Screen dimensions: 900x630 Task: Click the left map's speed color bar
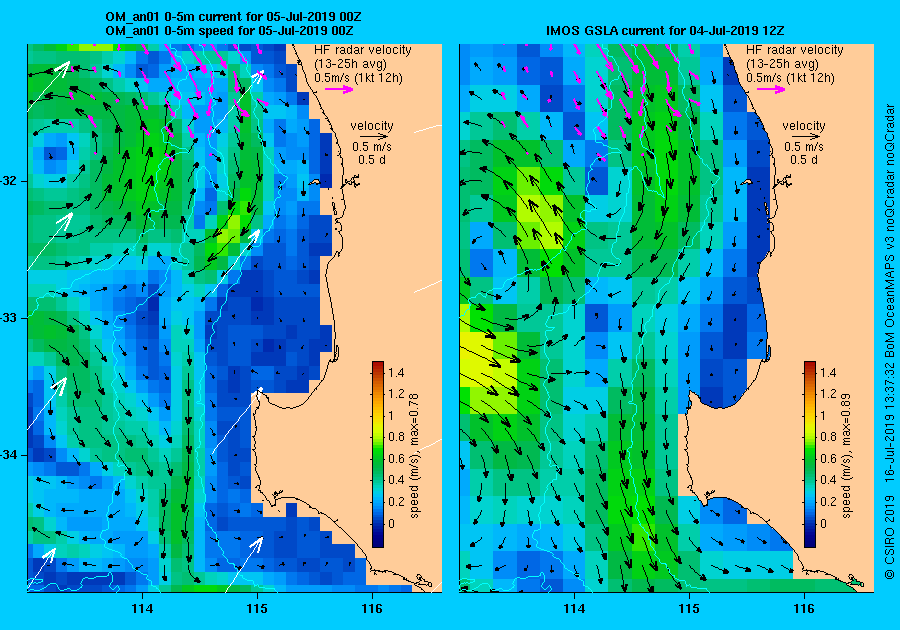(378, 454)
